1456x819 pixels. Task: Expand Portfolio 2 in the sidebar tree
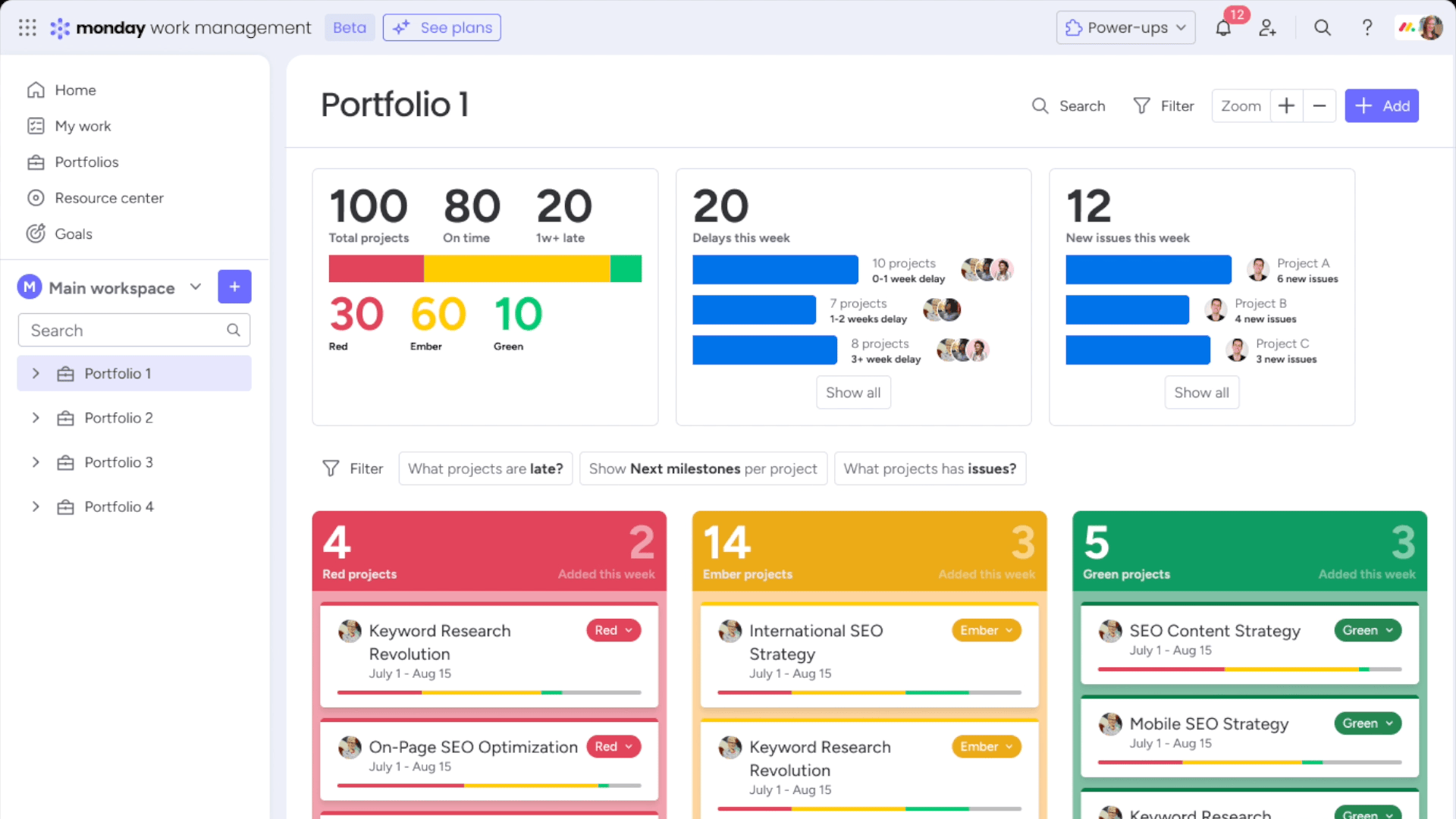36,418
